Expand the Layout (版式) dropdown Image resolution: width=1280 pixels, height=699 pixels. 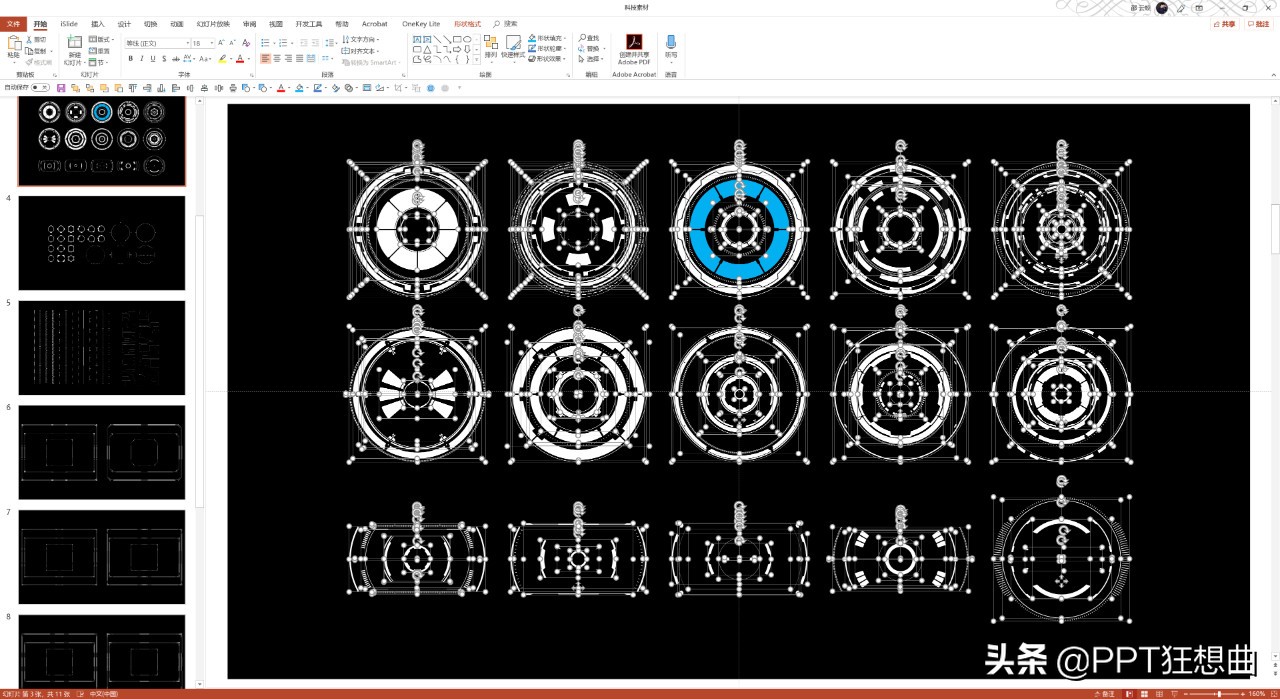point(100,39)
